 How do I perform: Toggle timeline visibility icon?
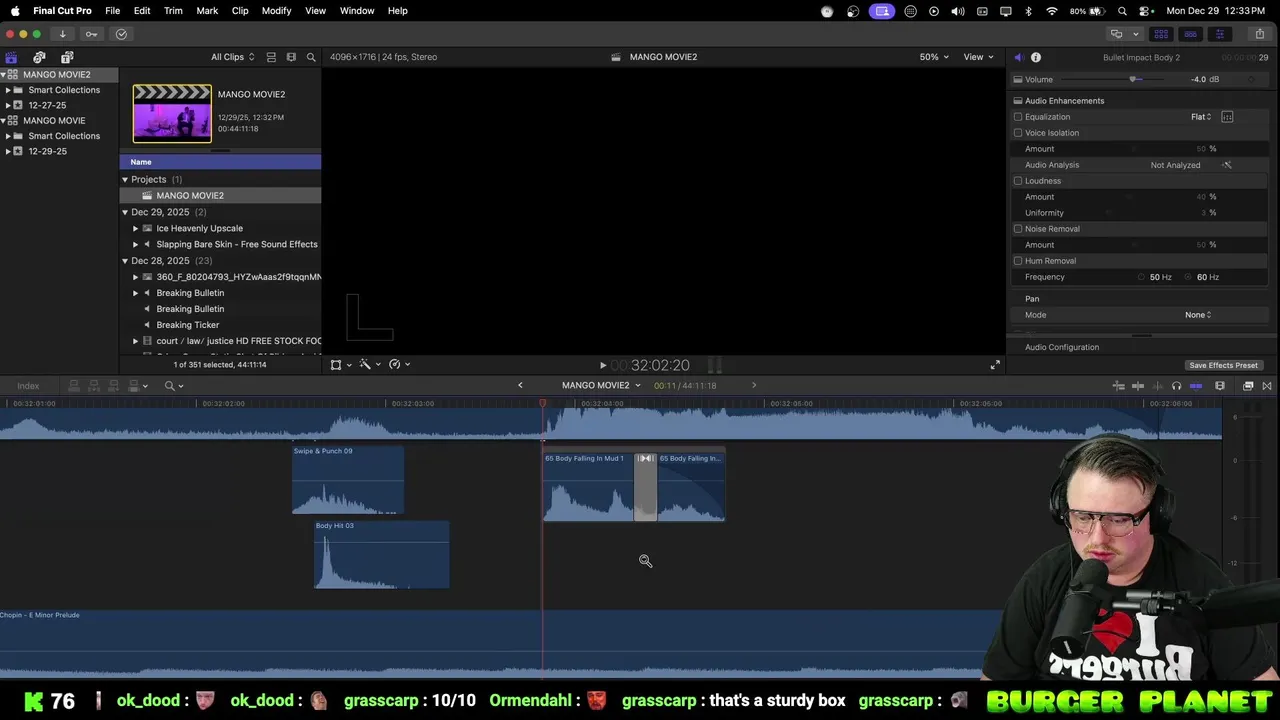pyautogui.click(x=1190, y=34)
